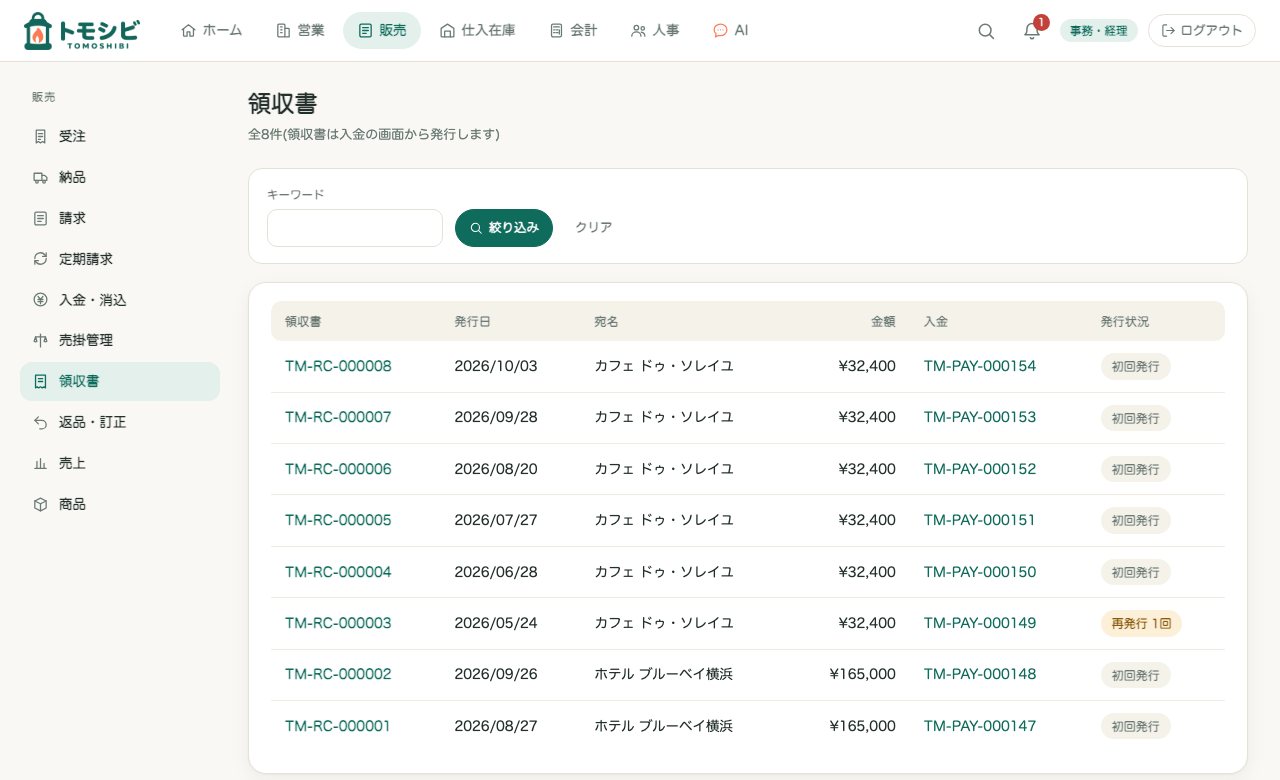Open payment TM-PAY-000148 link

pos(980,674)
